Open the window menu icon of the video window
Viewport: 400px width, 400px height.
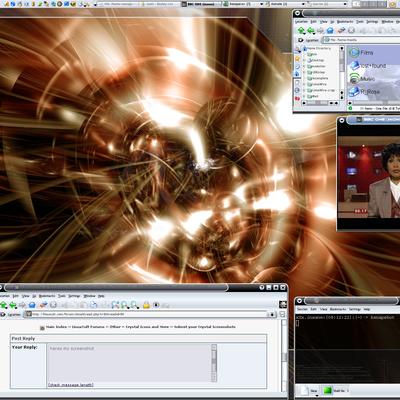342,120
